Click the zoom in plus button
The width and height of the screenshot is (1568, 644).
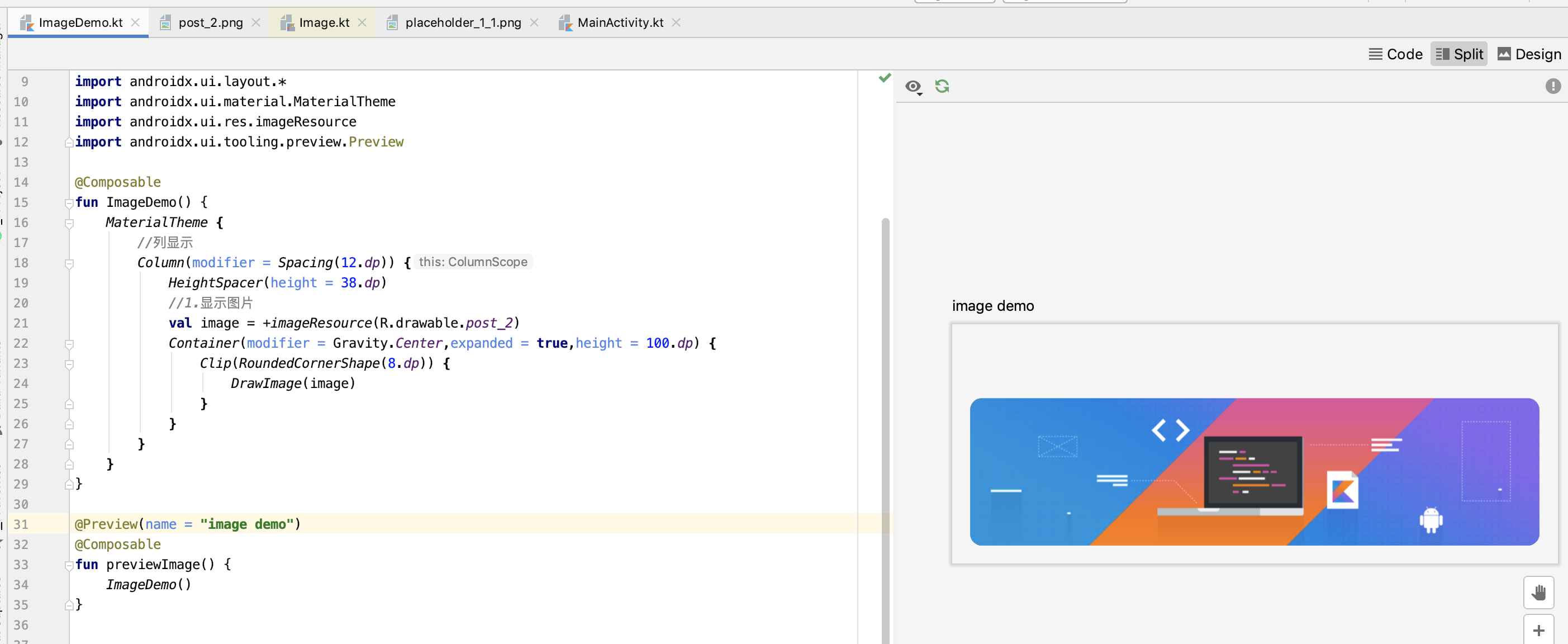click(x=1538, y=631)
